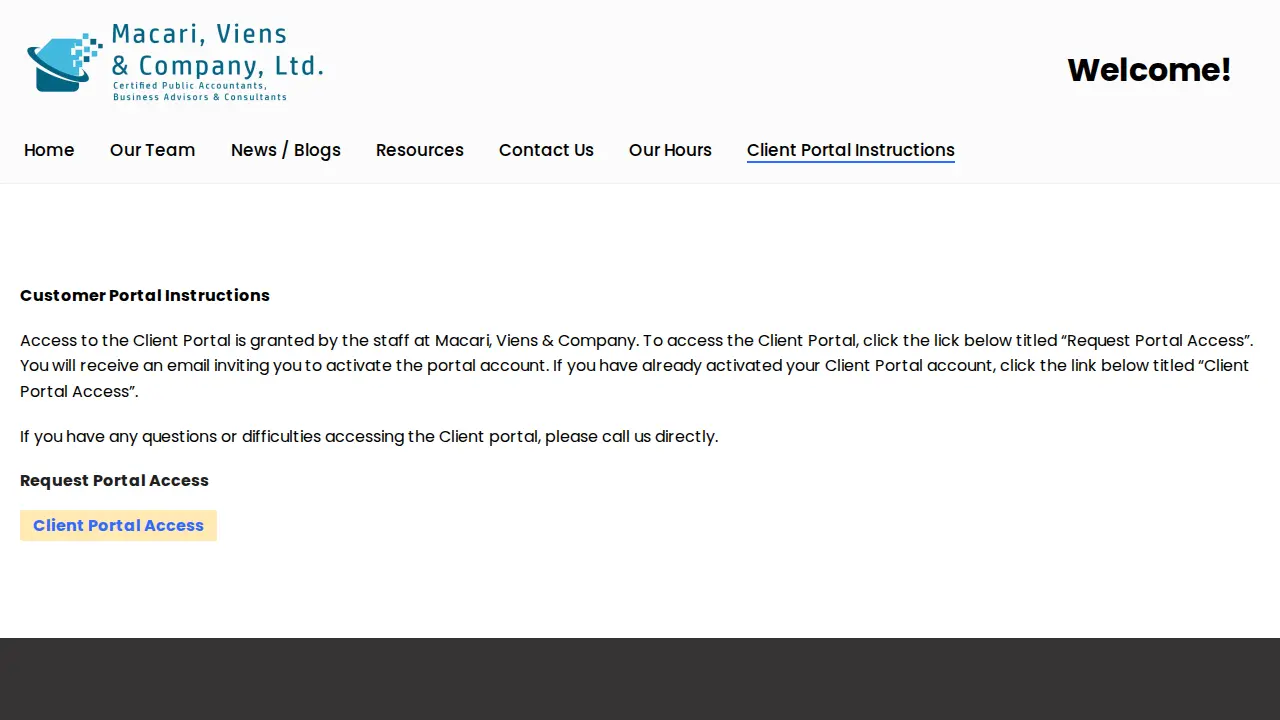Select the Resources menu item
This screenshot has width=1280, height=720.
pyautogui.click(x=420, y=150)
